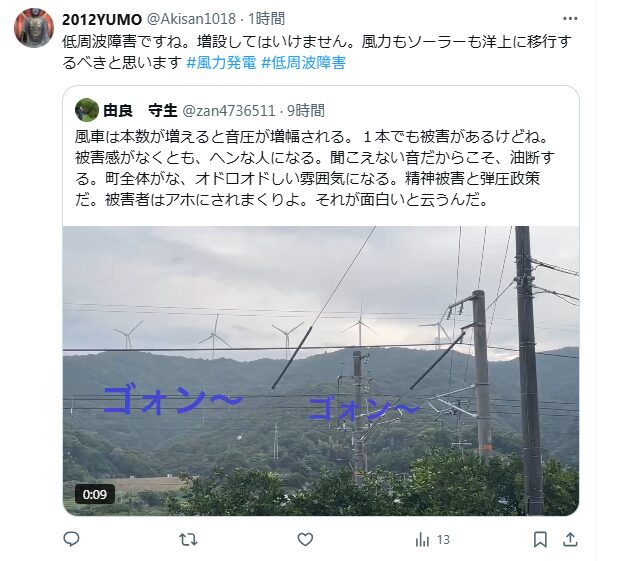Click the 0:09 video duration badge

pos(95,494)
